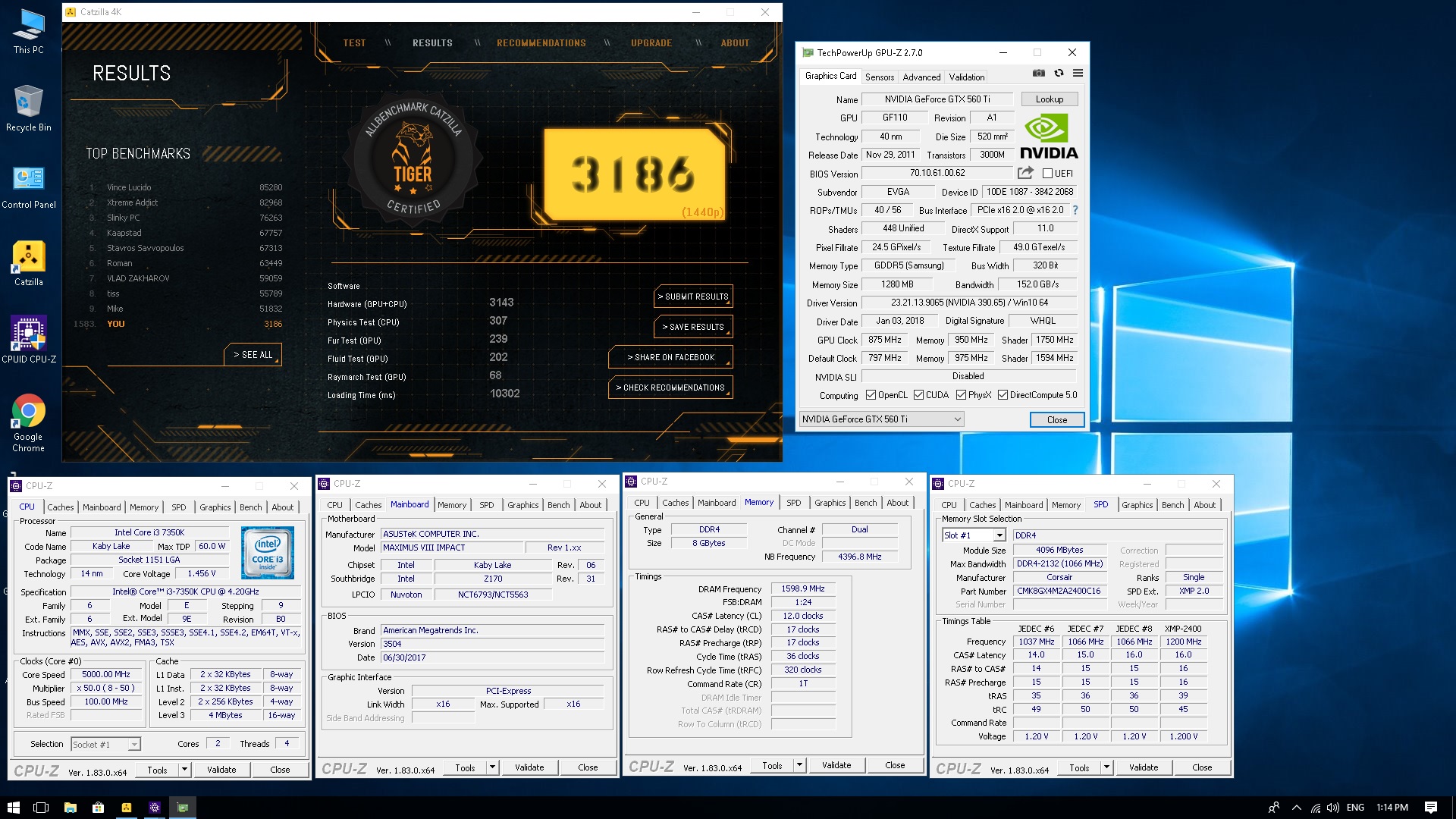This screenshot has height=819, width=1456.
Task: Click the BIOS share/export icon in GPU-Z
Action: pos(1025,173)
